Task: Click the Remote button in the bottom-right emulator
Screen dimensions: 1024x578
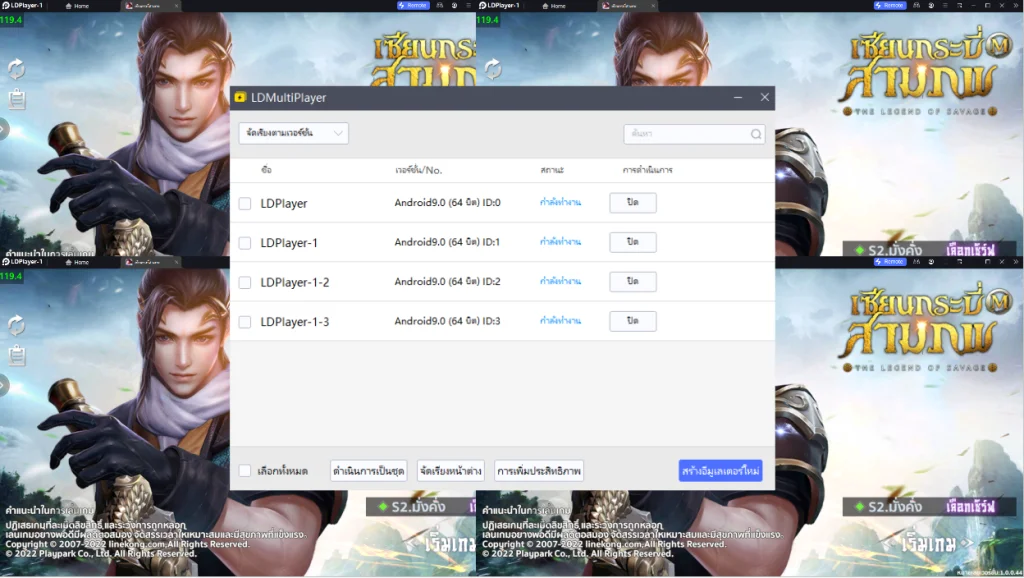Action: point(890,262)
